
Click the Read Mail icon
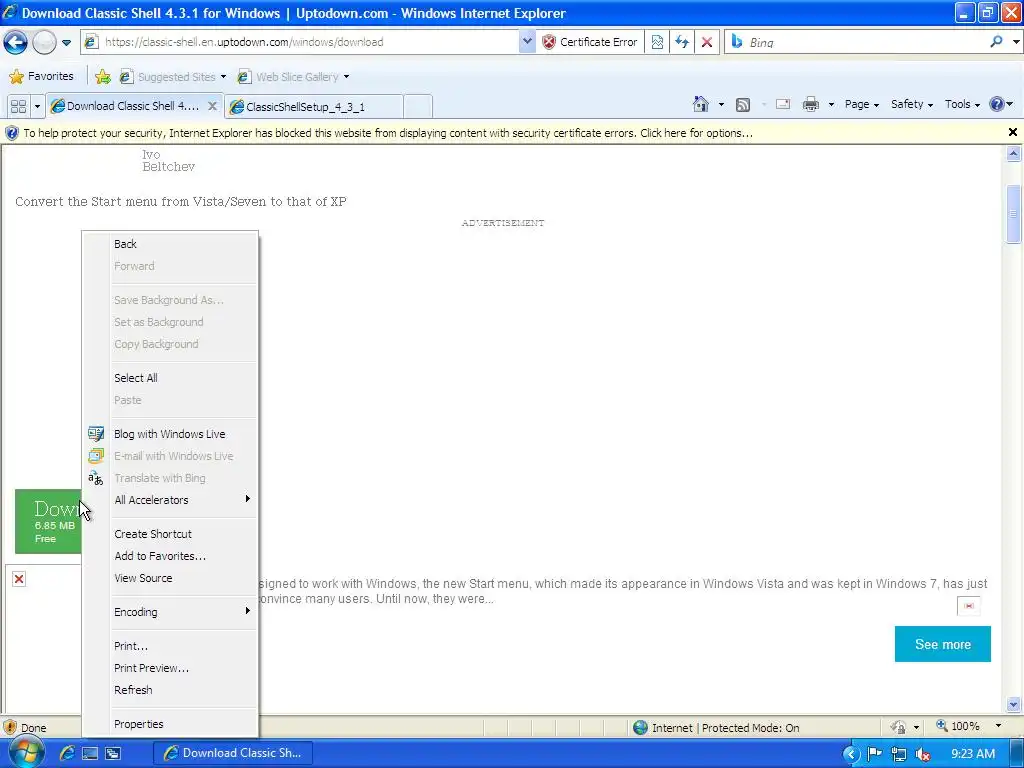pyautogui.click(x=783, y=104)
